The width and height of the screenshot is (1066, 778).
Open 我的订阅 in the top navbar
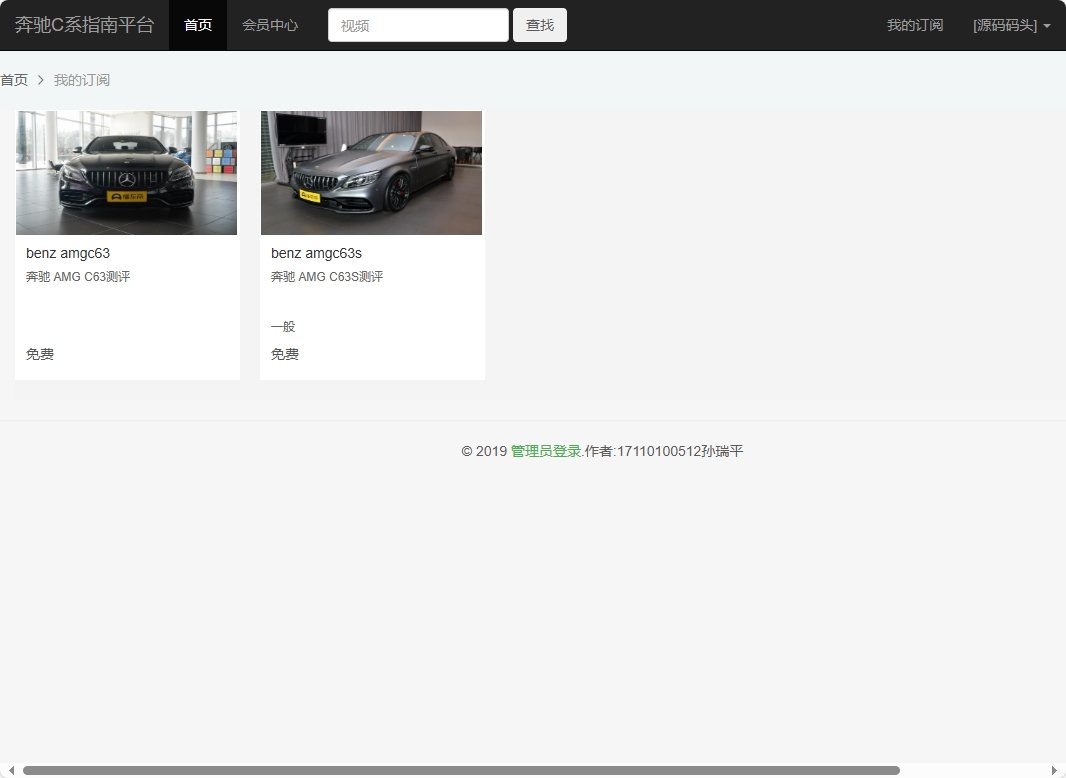pyautogui.click(x=914, y=25)
